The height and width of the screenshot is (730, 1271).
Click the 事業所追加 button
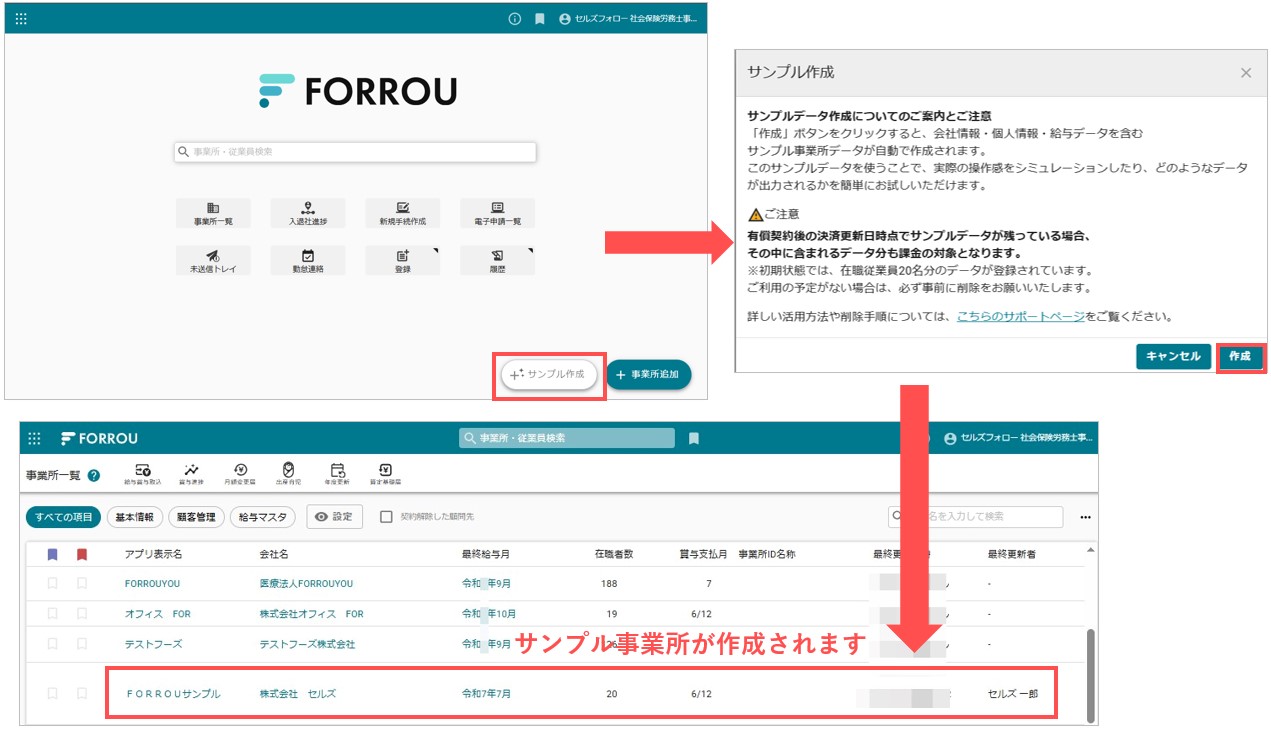tap(648, 374)
